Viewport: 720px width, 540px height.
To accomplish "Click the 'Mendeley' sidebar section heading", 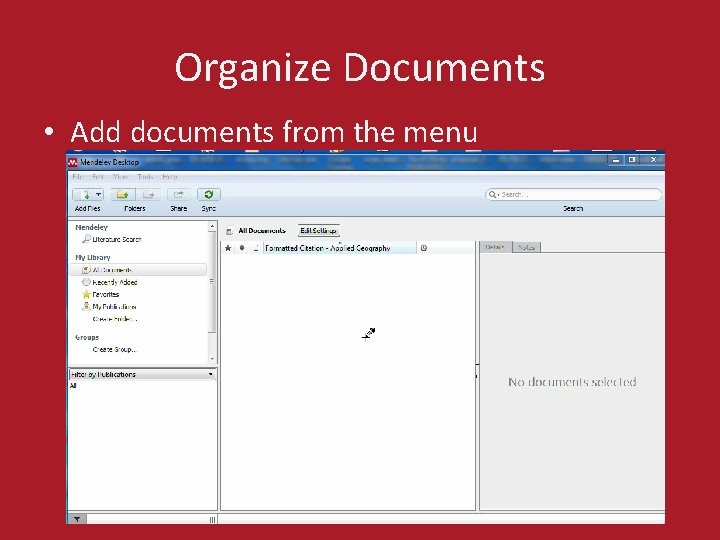I will [91, 227].
